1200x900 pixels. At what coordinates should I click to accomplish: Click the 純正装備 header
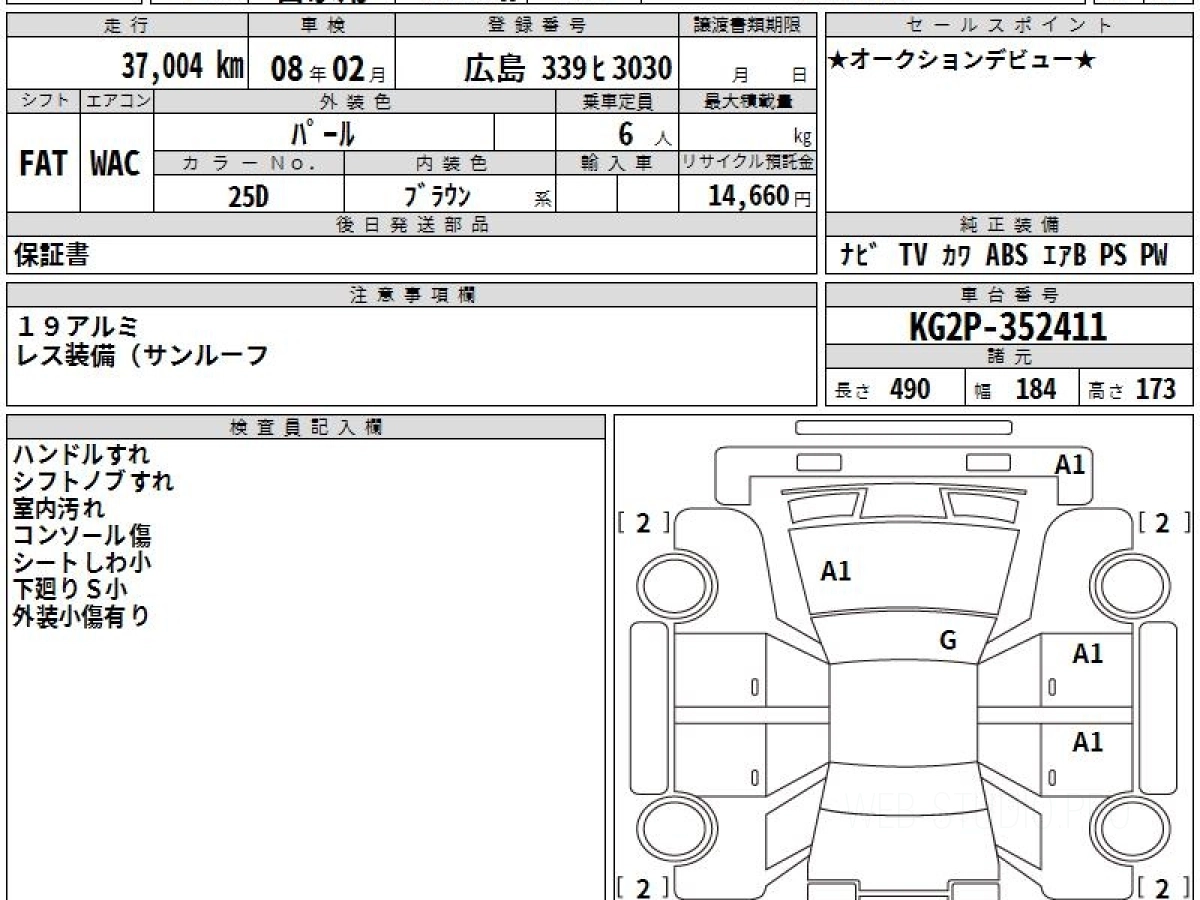point(1010,225)
